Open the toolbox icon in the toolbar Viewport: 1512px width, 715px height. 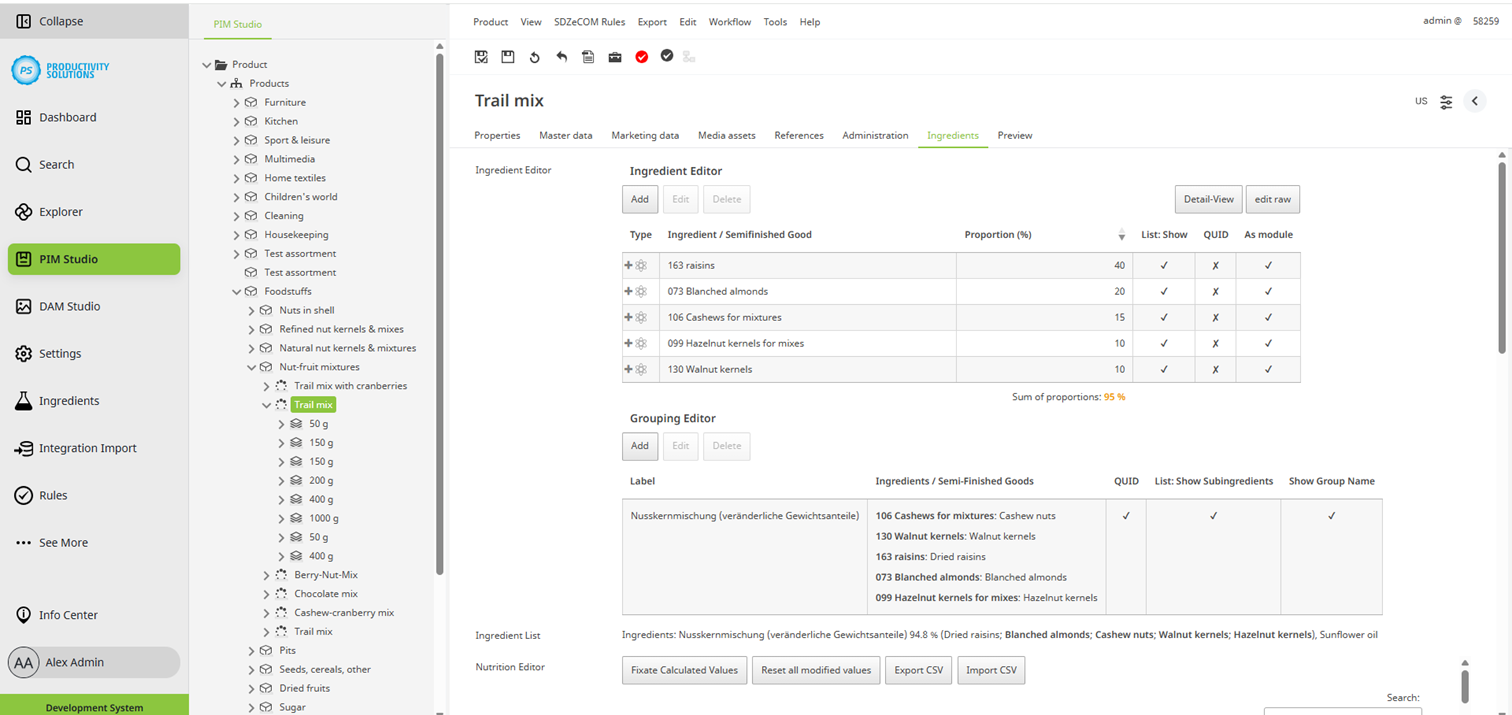pos(614,57)
